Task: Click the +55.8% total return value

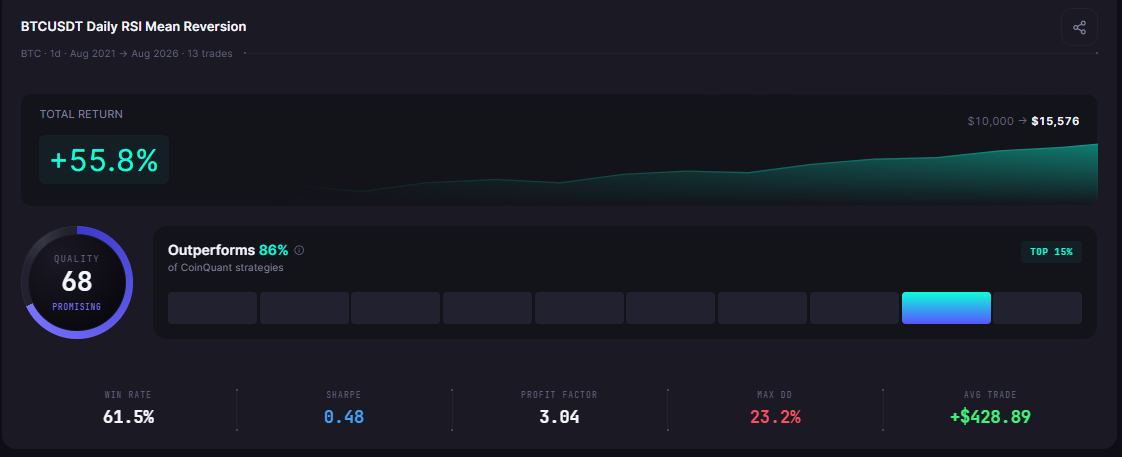Action: (104, 160)
